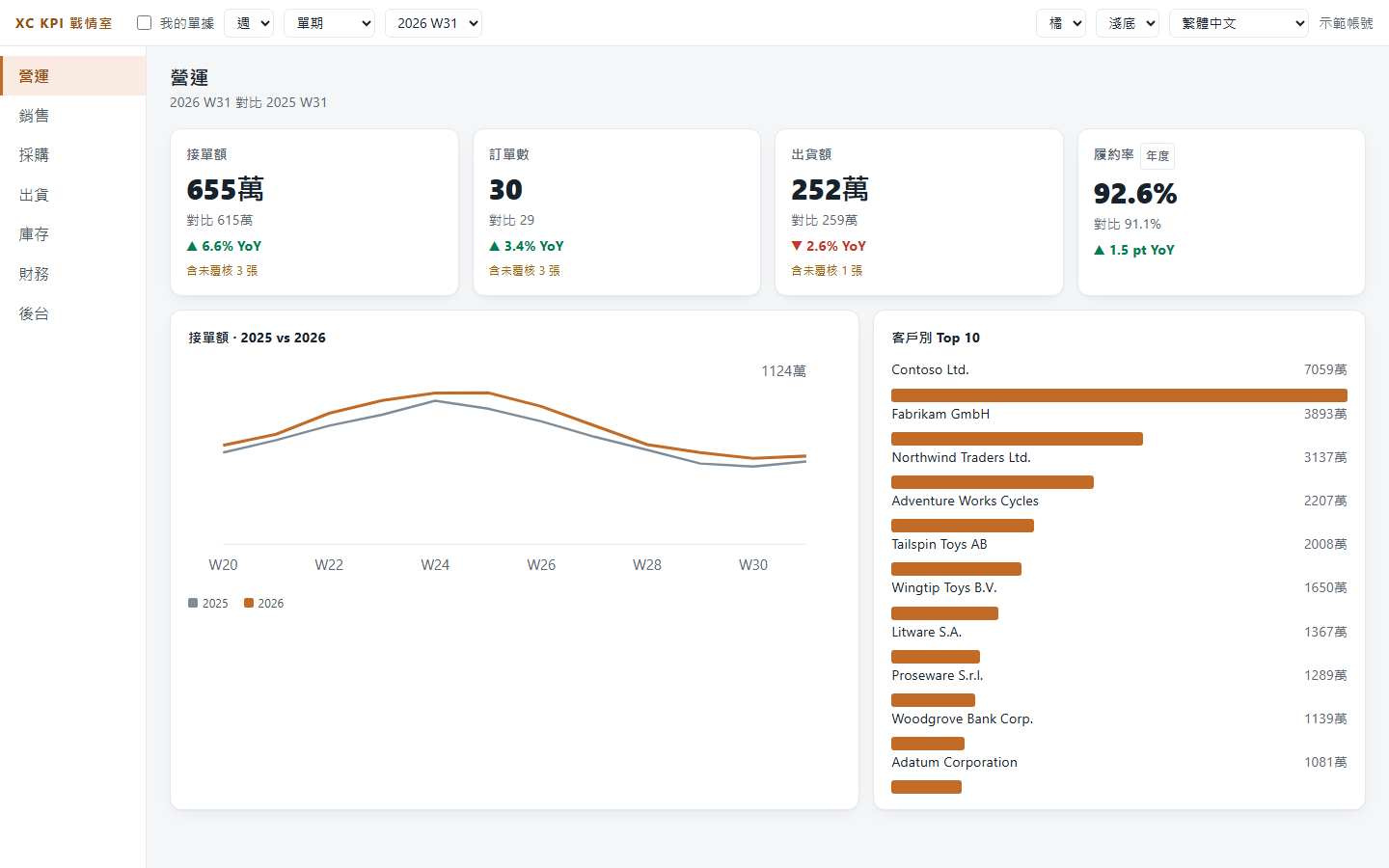The width and height of the screenshot is (1389, 868).
Task: Navigate to 財務 in the sidebar
Action: 73,274
